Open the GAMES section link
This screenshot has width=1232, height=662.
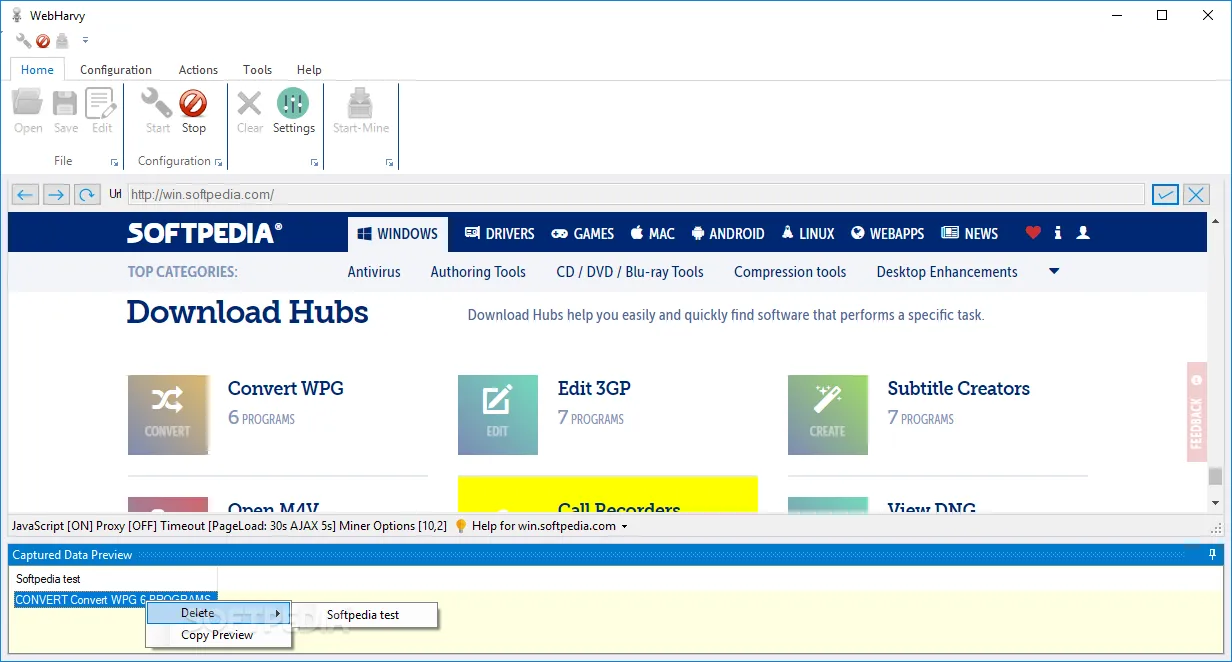coord(583,233)
